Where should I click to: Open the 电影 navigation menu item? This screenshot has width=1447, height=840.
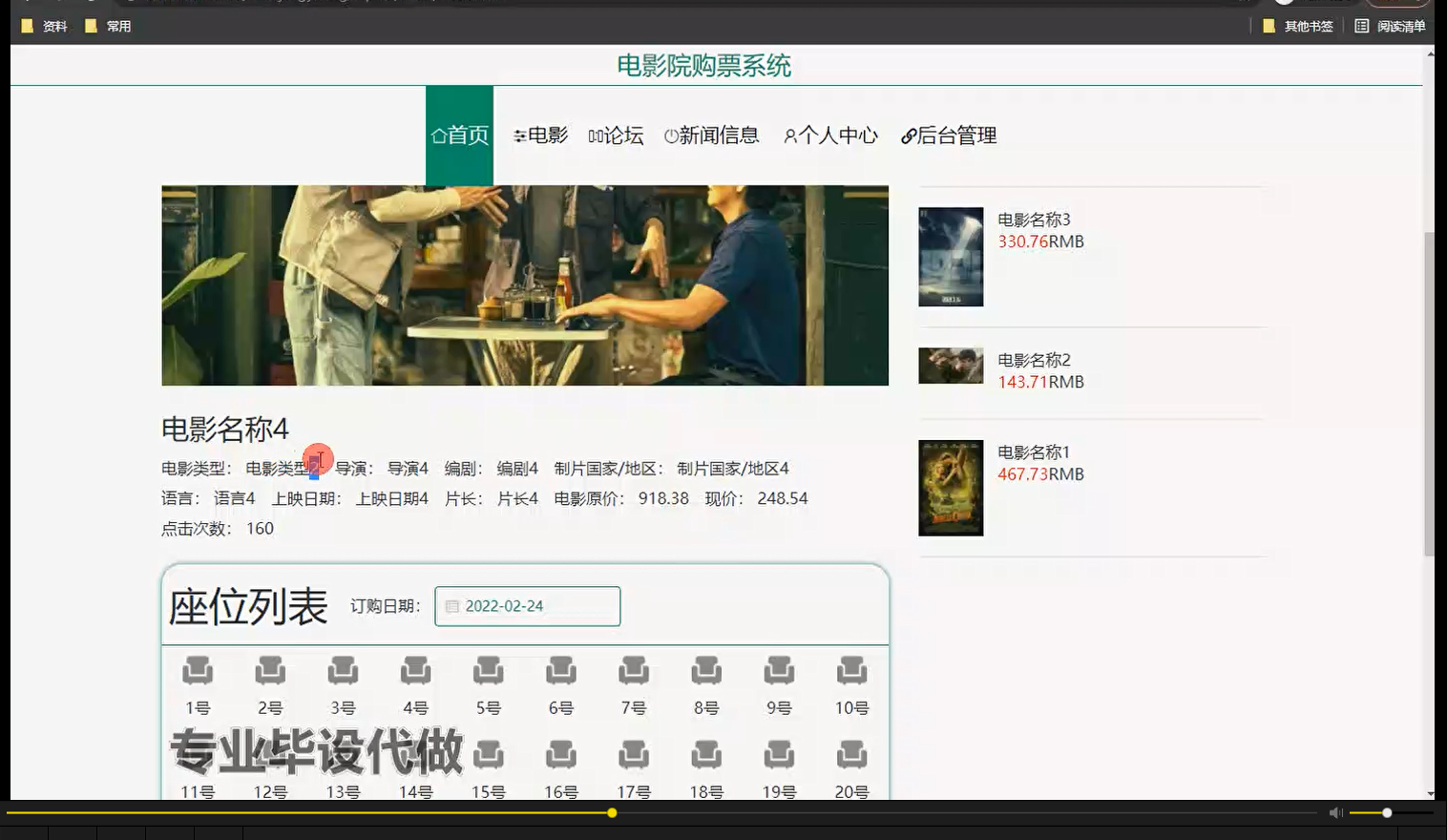[x=540, y=136]
